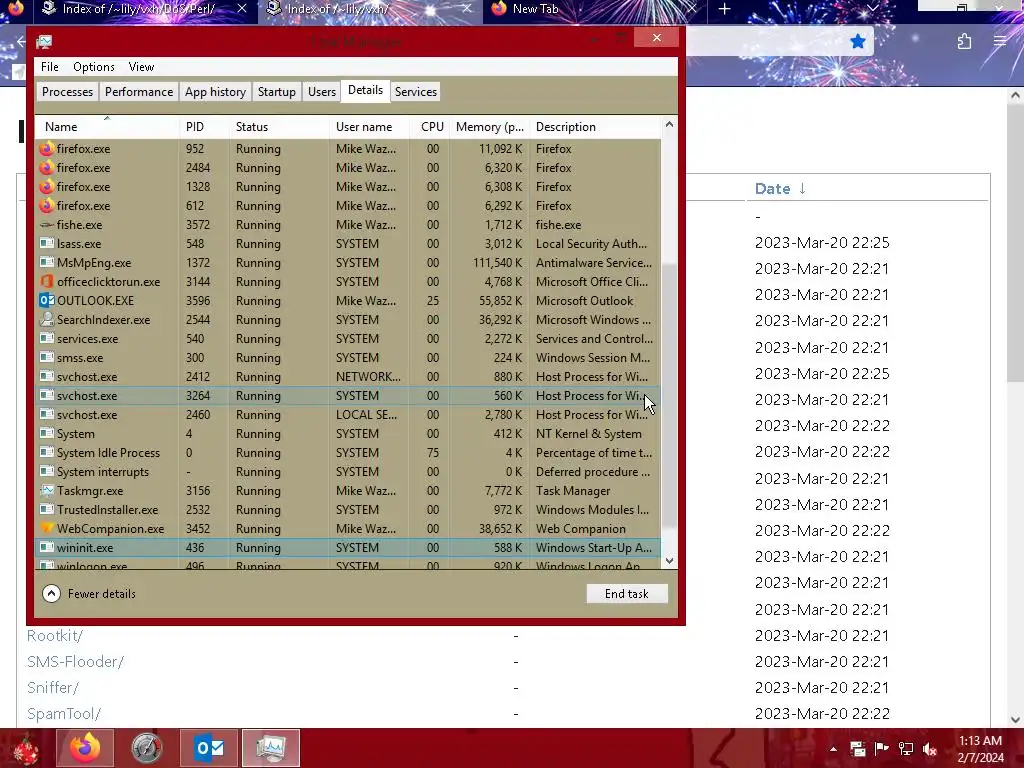Open the SpamTool/ folder link
Viewport: 1024px width, 768px height.
pyautogui.click(x=64, y=714)
